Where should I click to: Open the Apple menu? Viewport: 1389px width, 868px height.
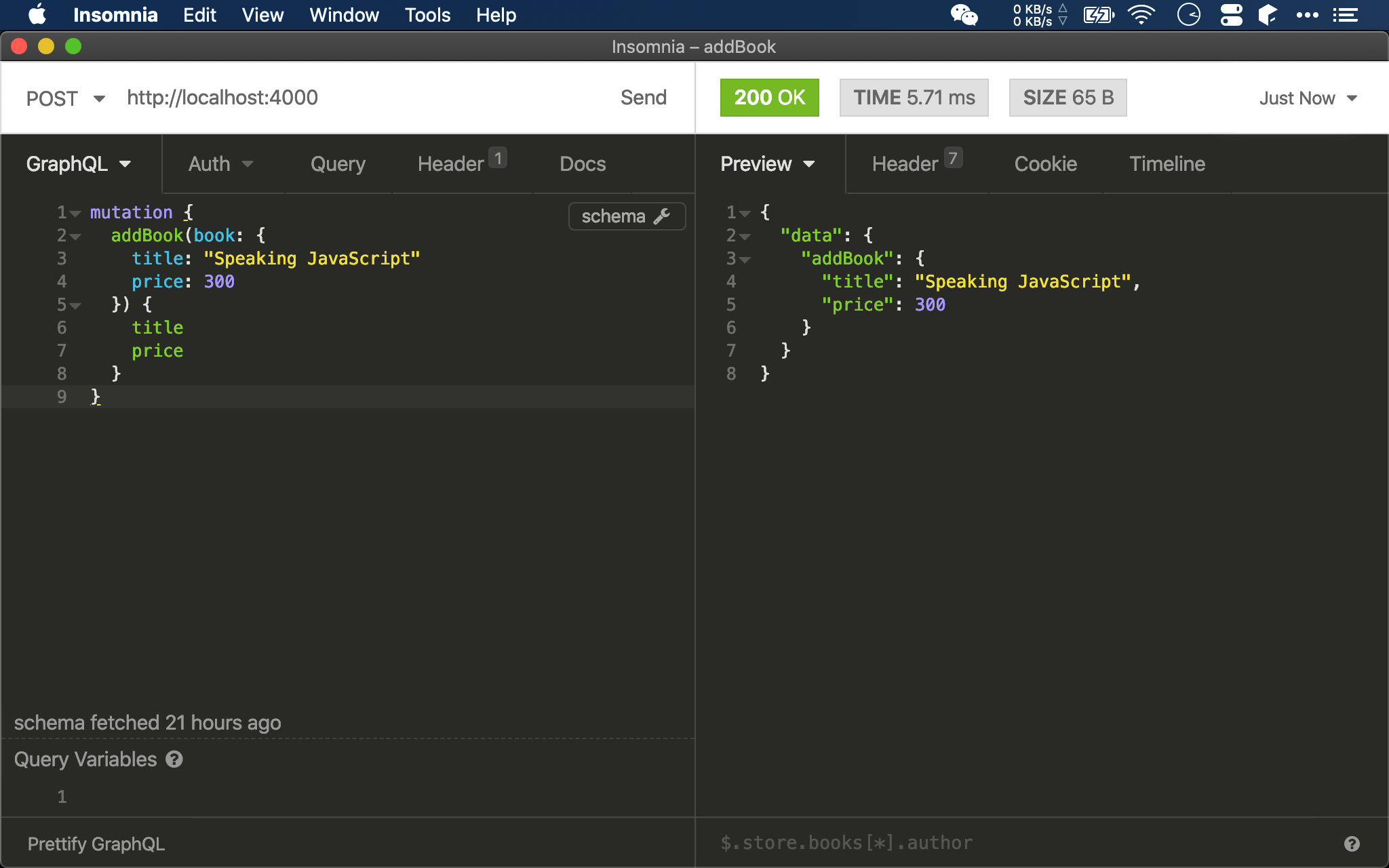[x=37, y=15]
